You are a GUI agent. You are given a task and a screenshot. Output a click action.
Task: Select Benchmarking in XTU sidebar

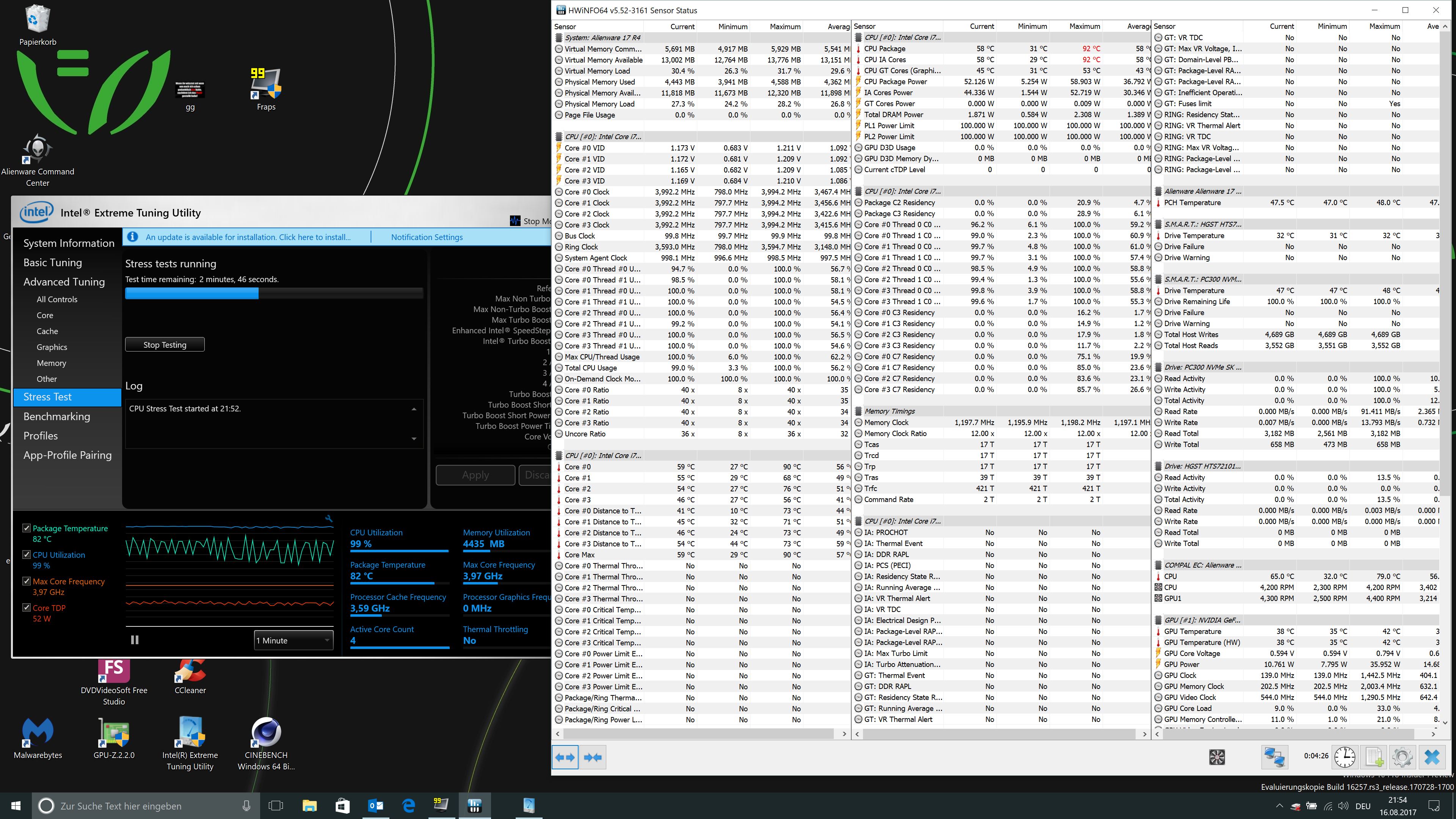click(x=56, y=417)
